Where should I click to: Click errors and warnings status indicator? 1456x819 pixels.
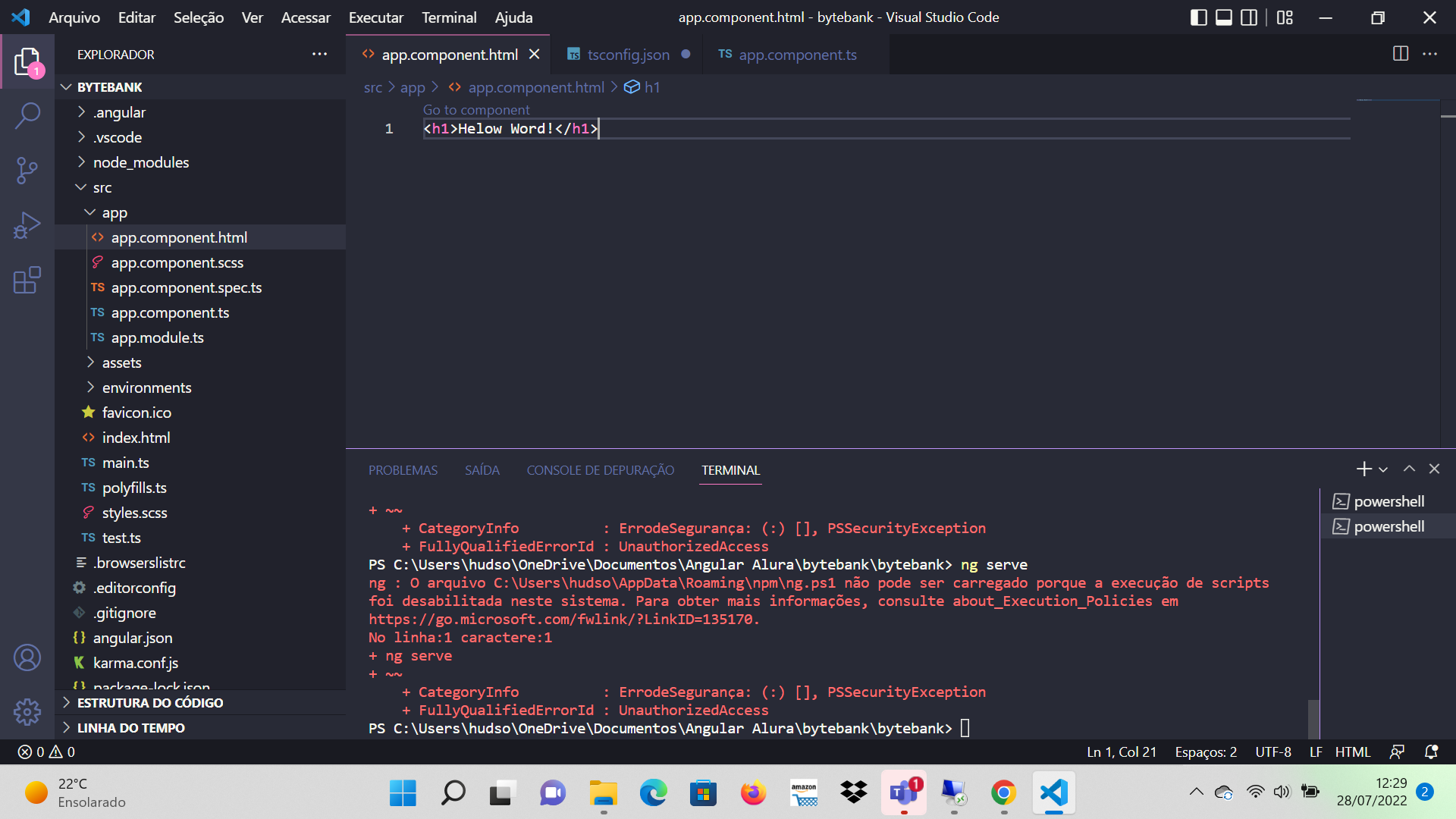pos(46,752)
